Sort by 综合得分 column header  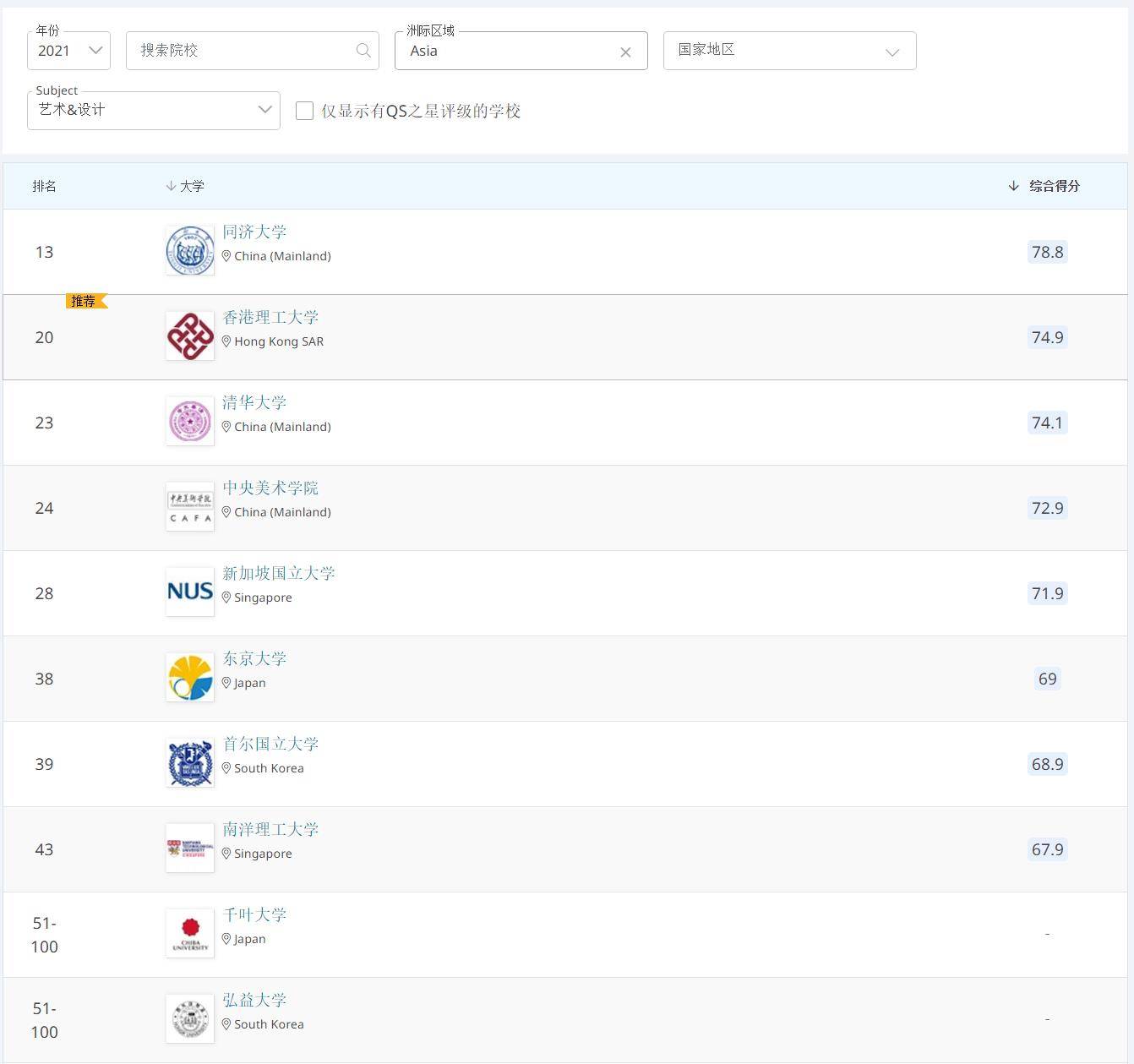1044,186
